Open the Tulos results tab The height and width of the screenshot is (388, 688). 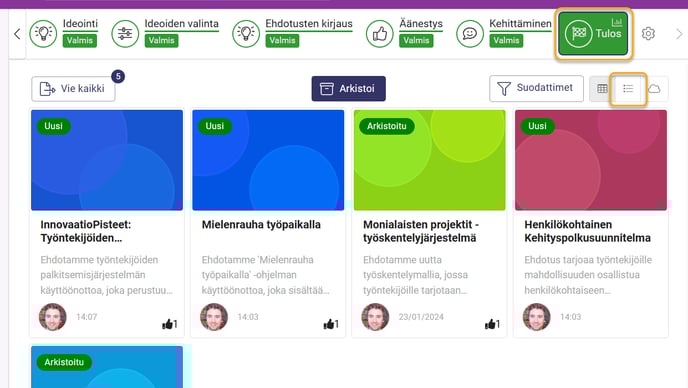coord(593,33)
